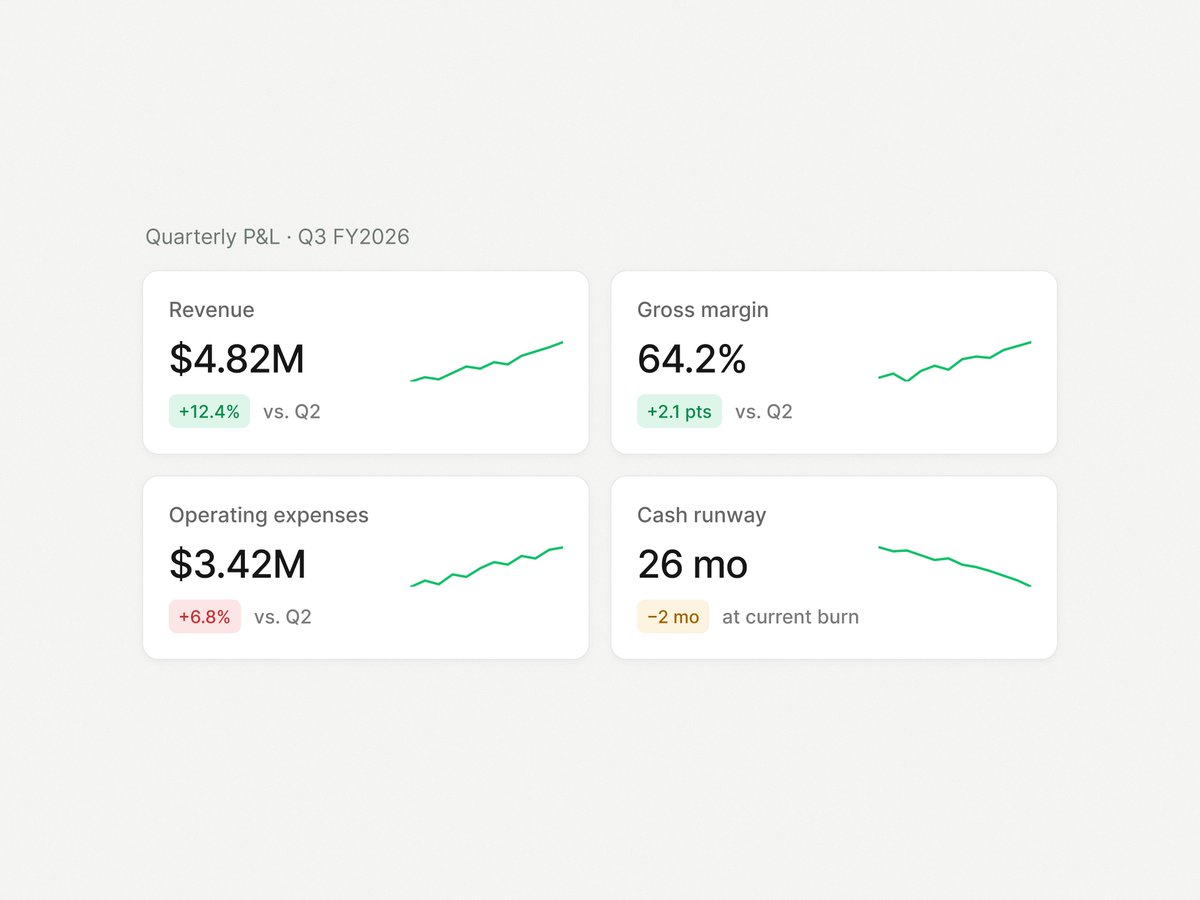Image resolution: width=1200 pixels, height=900 pixels.
Task: Open the Gross margin card title
Action: coord(703,310)
